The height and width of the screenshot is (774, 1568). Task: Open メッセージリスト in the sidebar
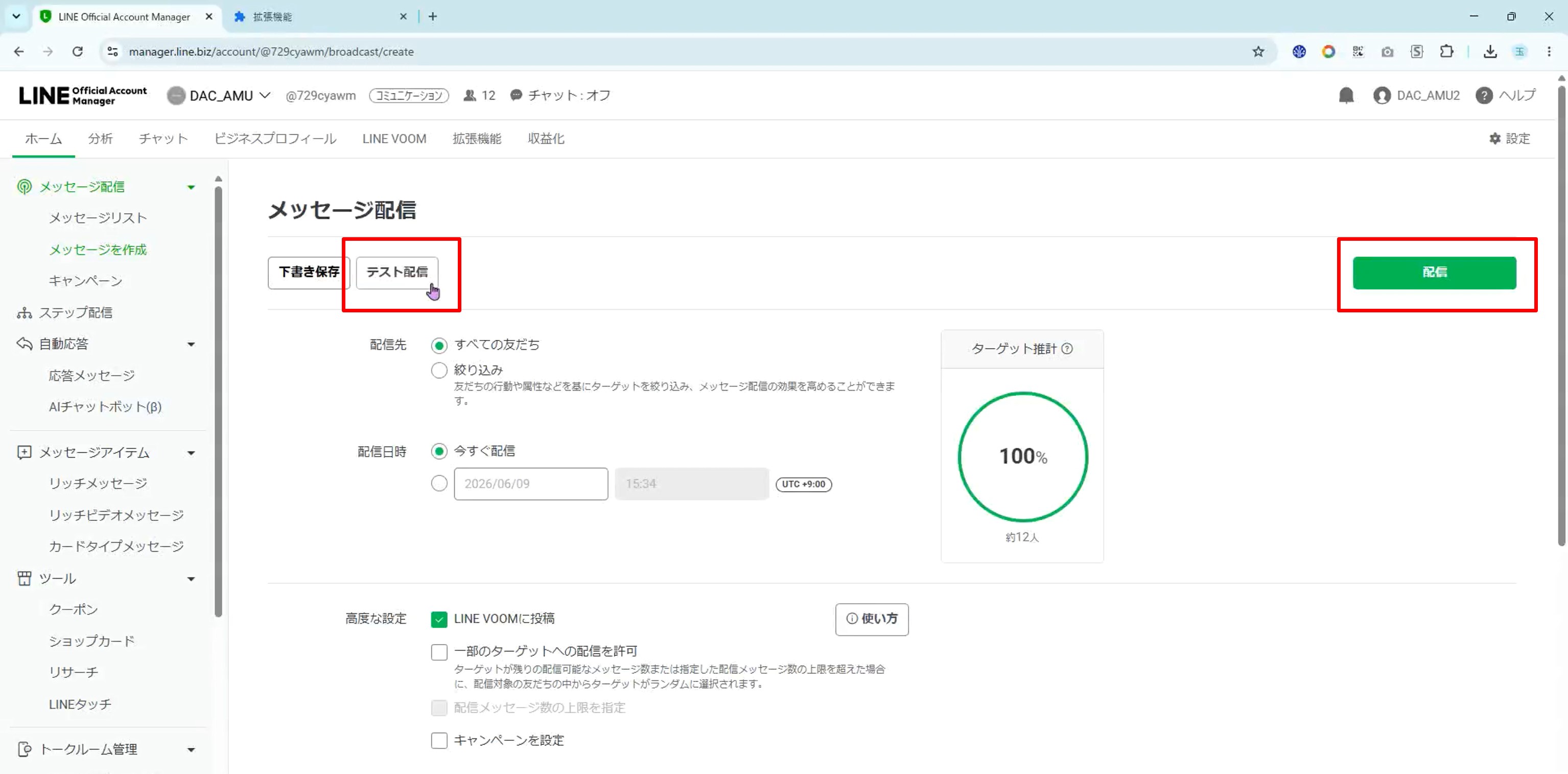pos(98,218)
